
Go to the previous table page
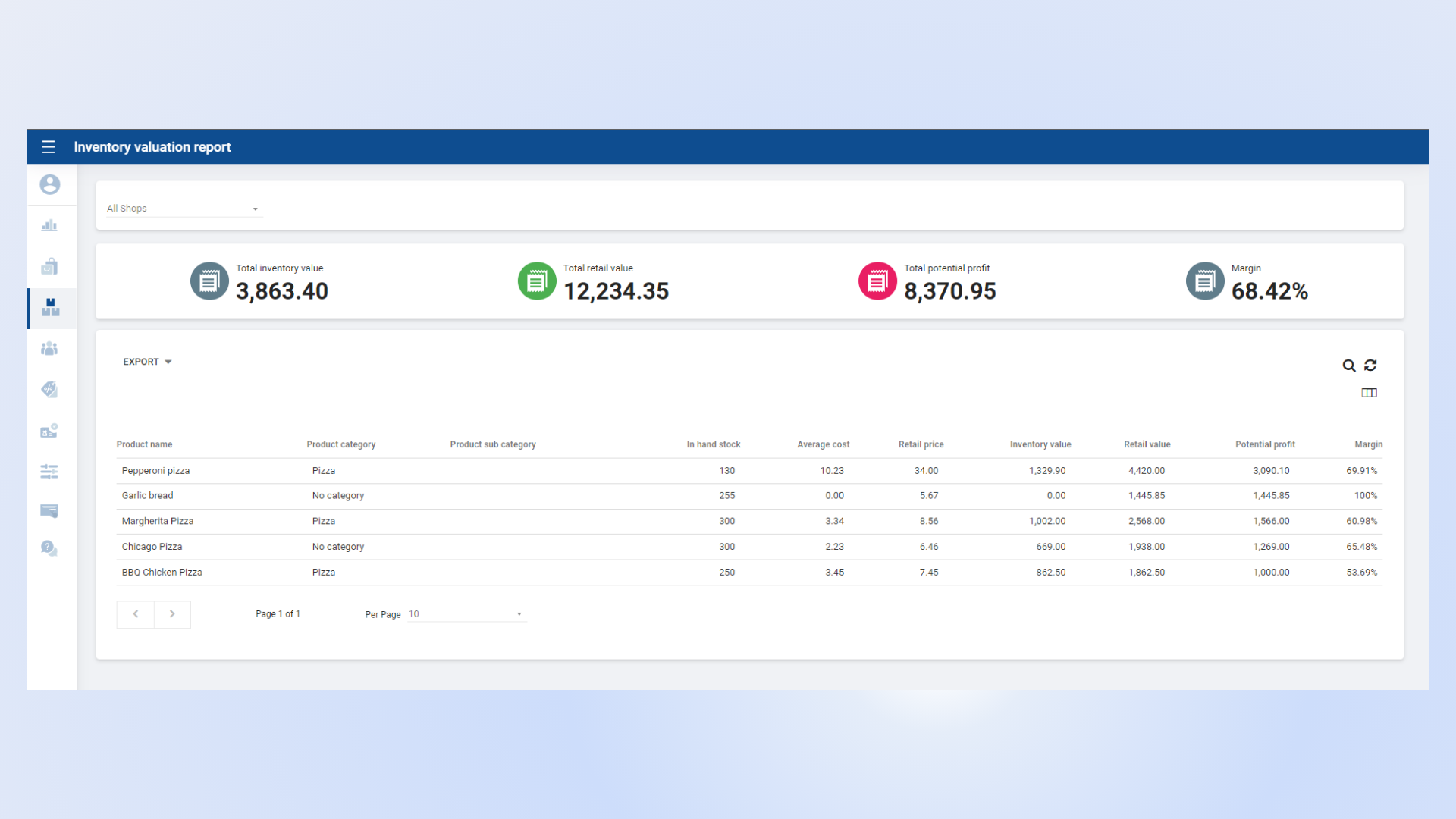click(x=136, y=614)
